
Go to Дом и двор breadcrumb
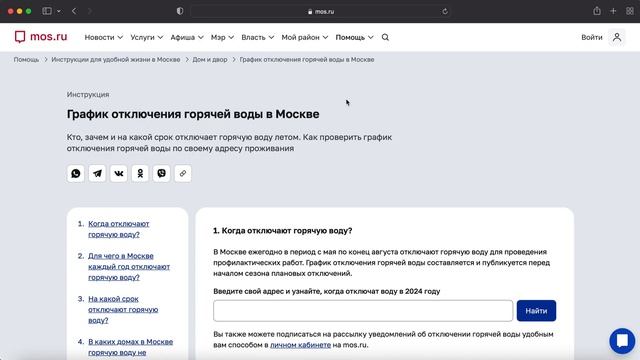click(x=210, y=60)
